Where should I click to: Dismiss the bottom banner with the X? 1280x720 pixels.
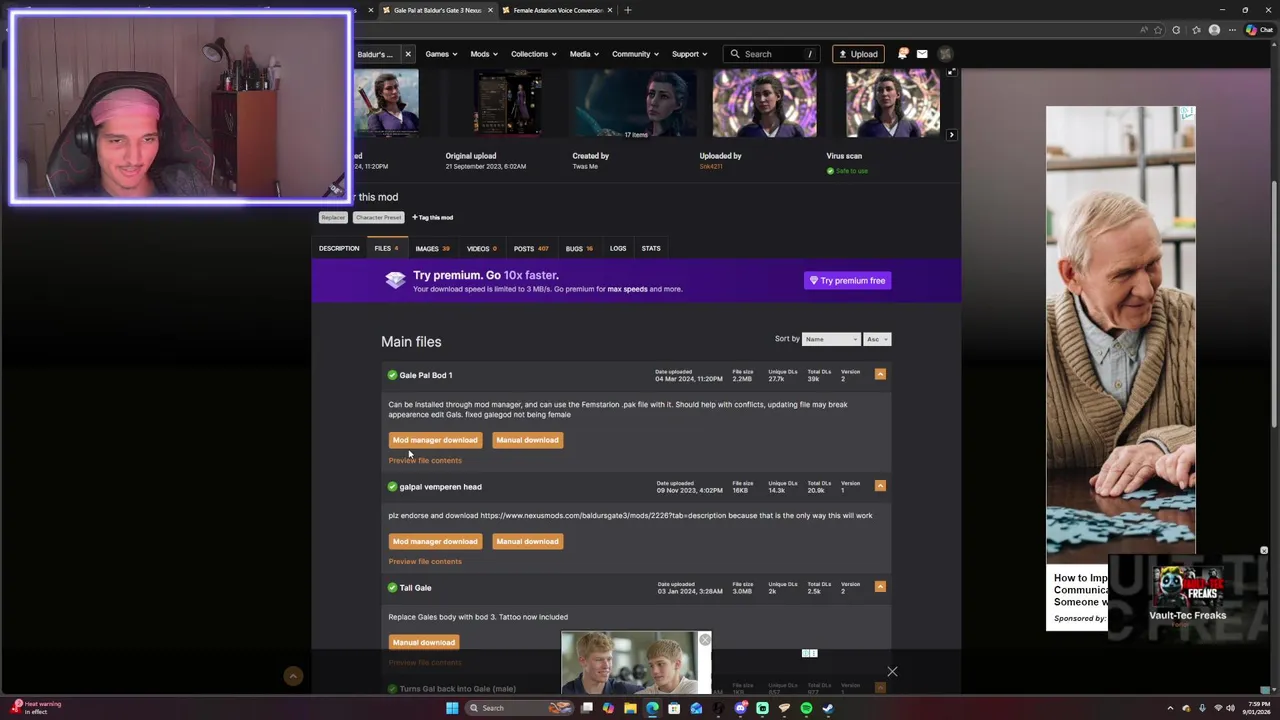click(x=892, y=671)
